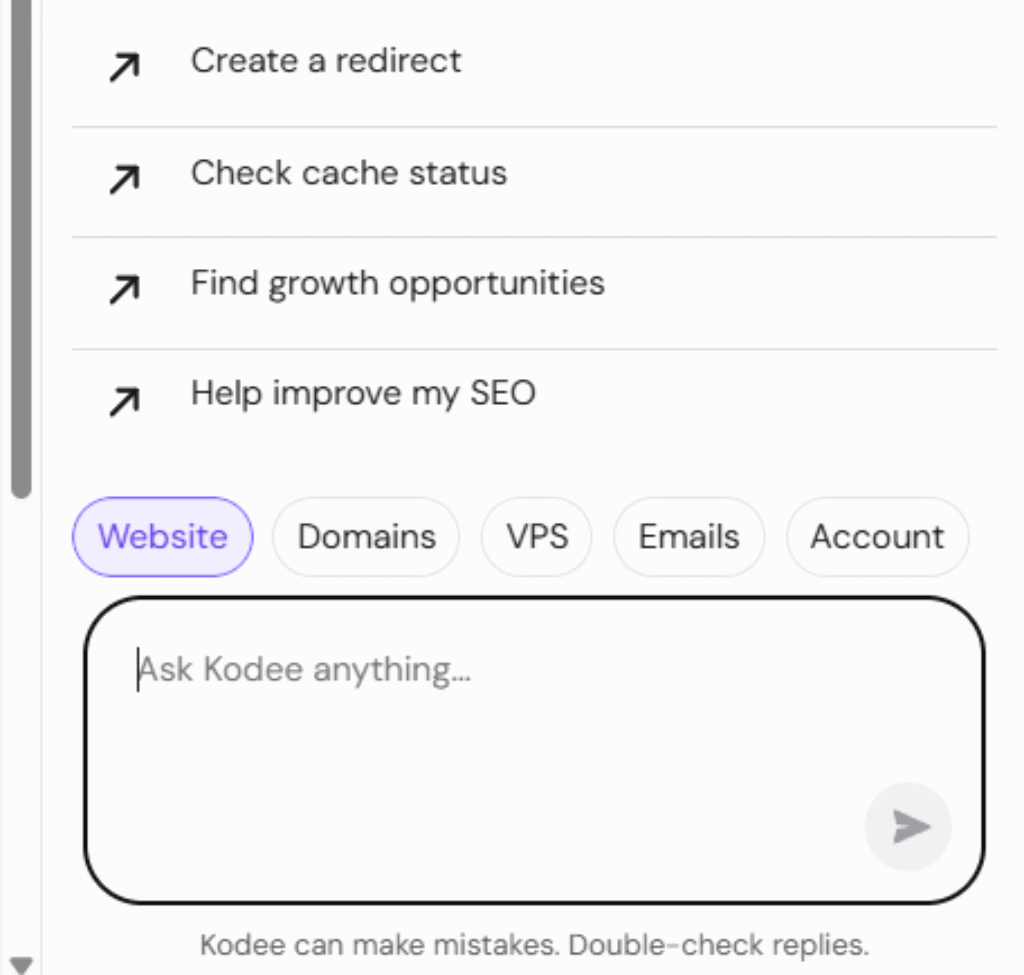
Task: Select the Website category chip
Action: [162, 537]
